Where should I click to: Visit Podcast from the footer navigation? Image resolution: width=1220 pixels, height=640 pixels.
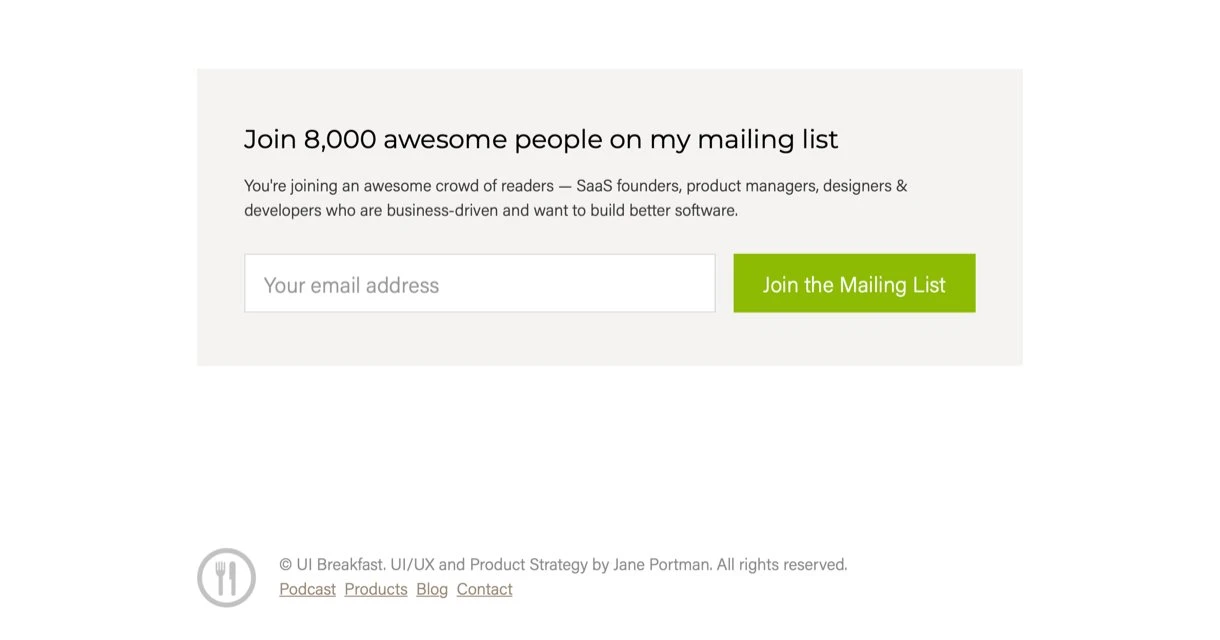pos(307,590)
